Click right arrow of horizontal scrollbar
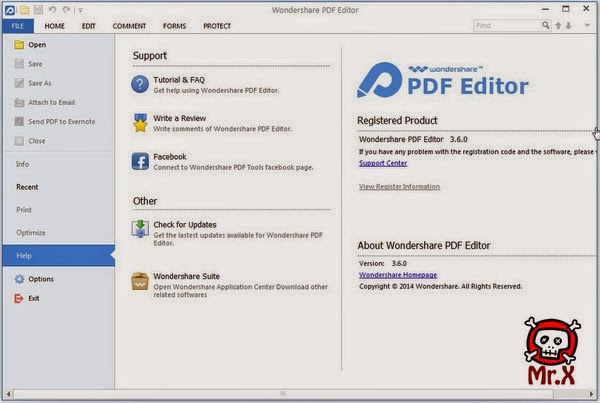 coord(592,393)
